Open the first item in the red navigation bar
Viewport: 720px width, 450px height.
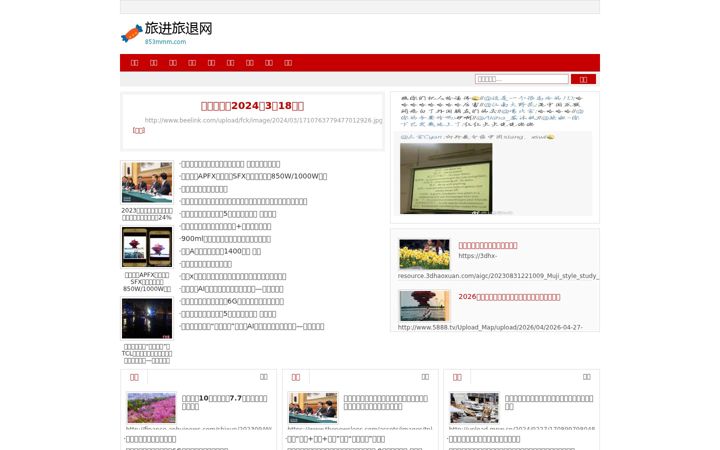click(135, 63)
